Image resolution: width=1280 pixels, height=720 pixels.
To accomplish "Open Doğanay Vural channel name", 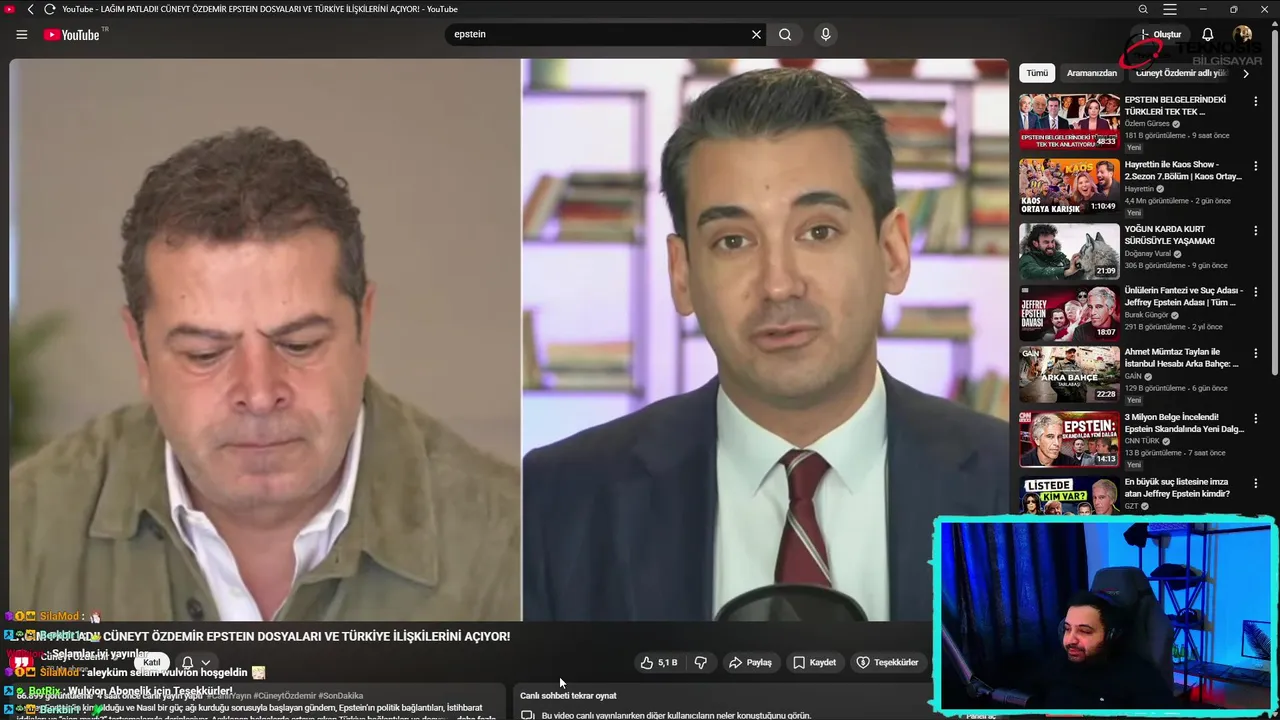I will tap(1148, 254).
